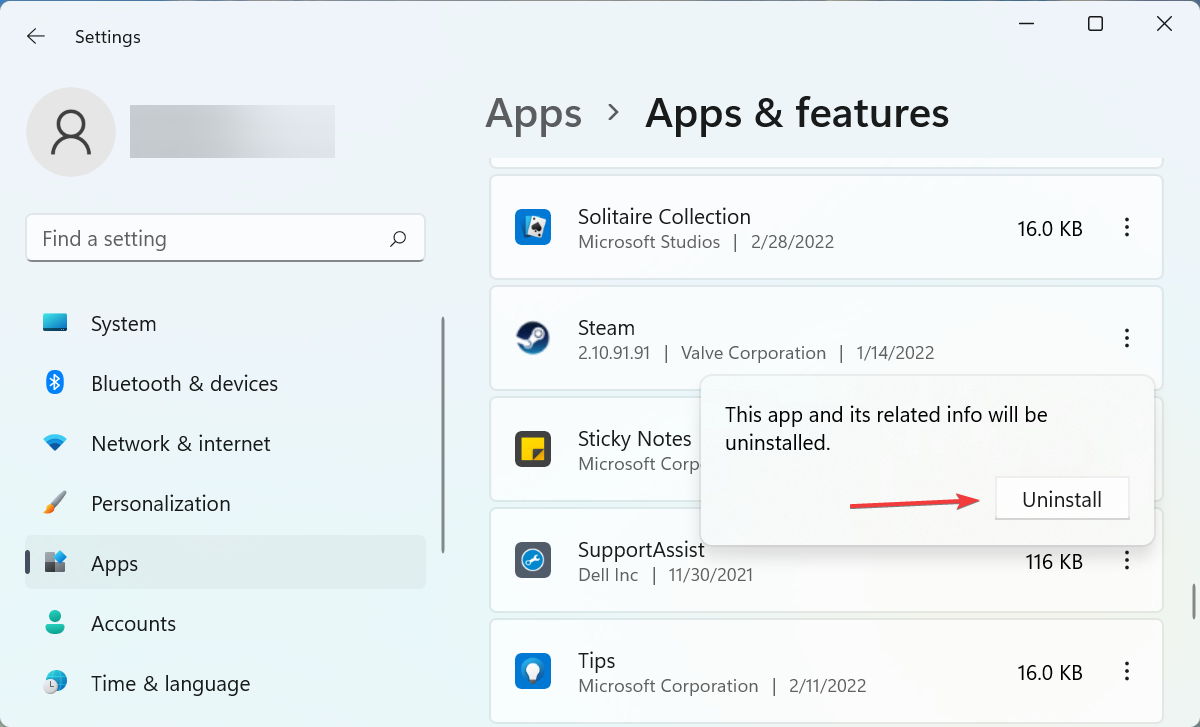
Task: Open System settings in sidebar
Action: 123,324
